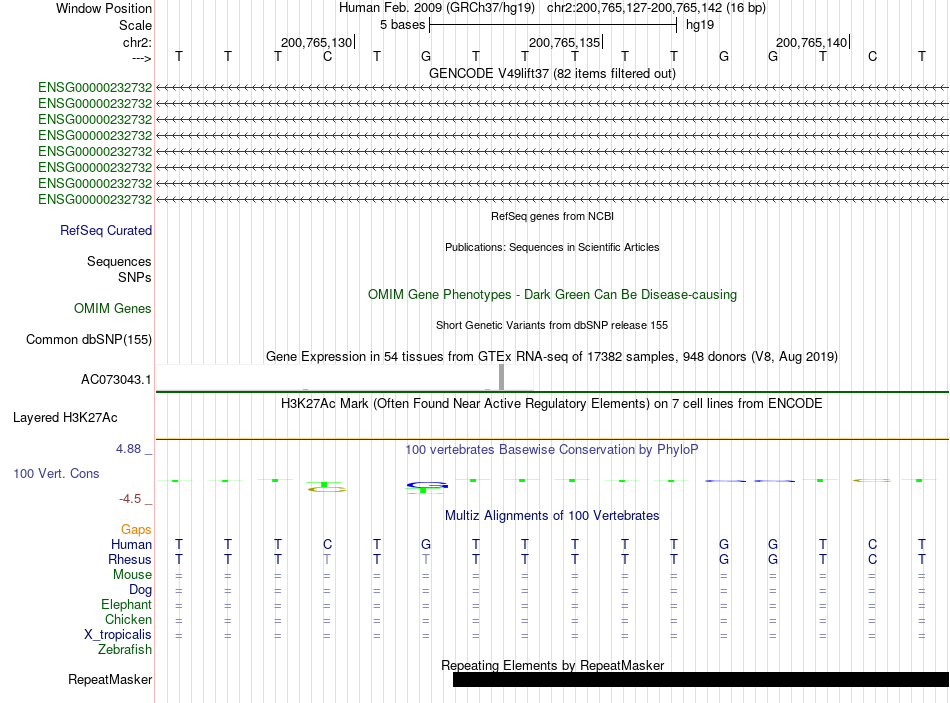Screen dimensions: 950x703
Task: Click the orange Gaps label
Action: 136,530
